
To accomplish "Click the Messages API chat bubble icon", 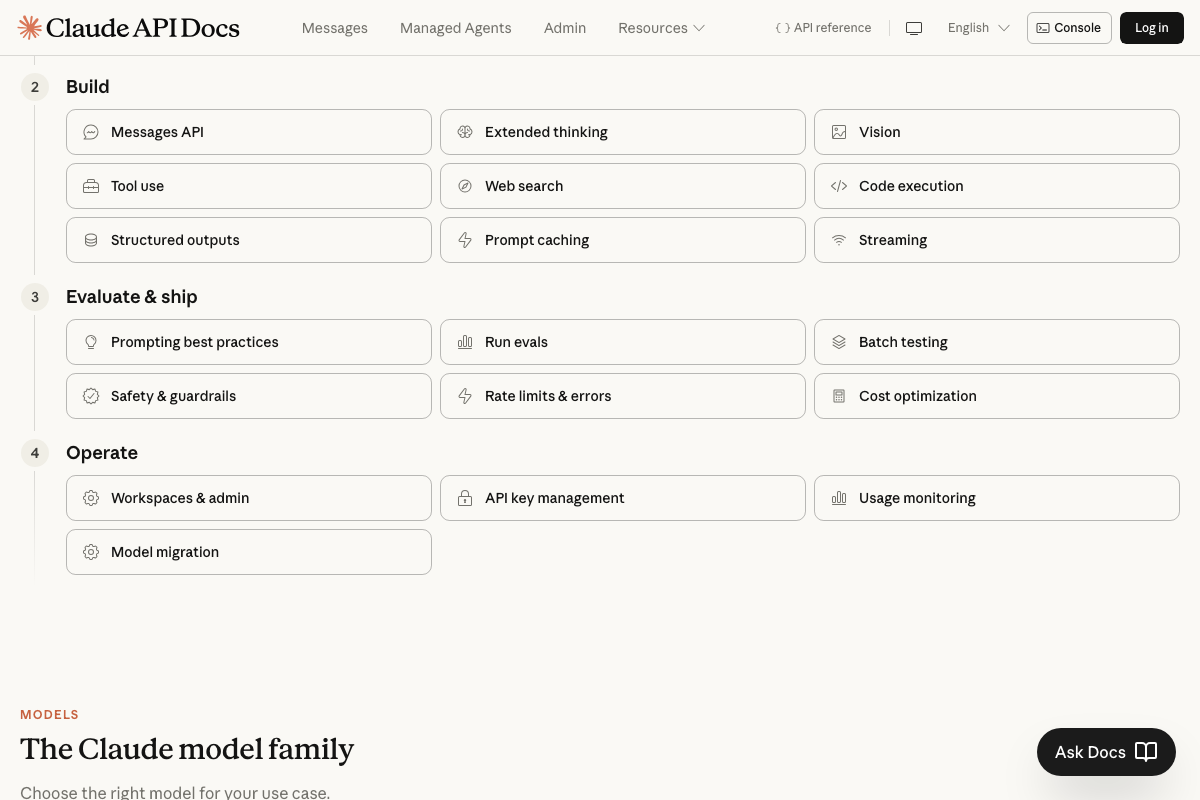I will (91, 132).
